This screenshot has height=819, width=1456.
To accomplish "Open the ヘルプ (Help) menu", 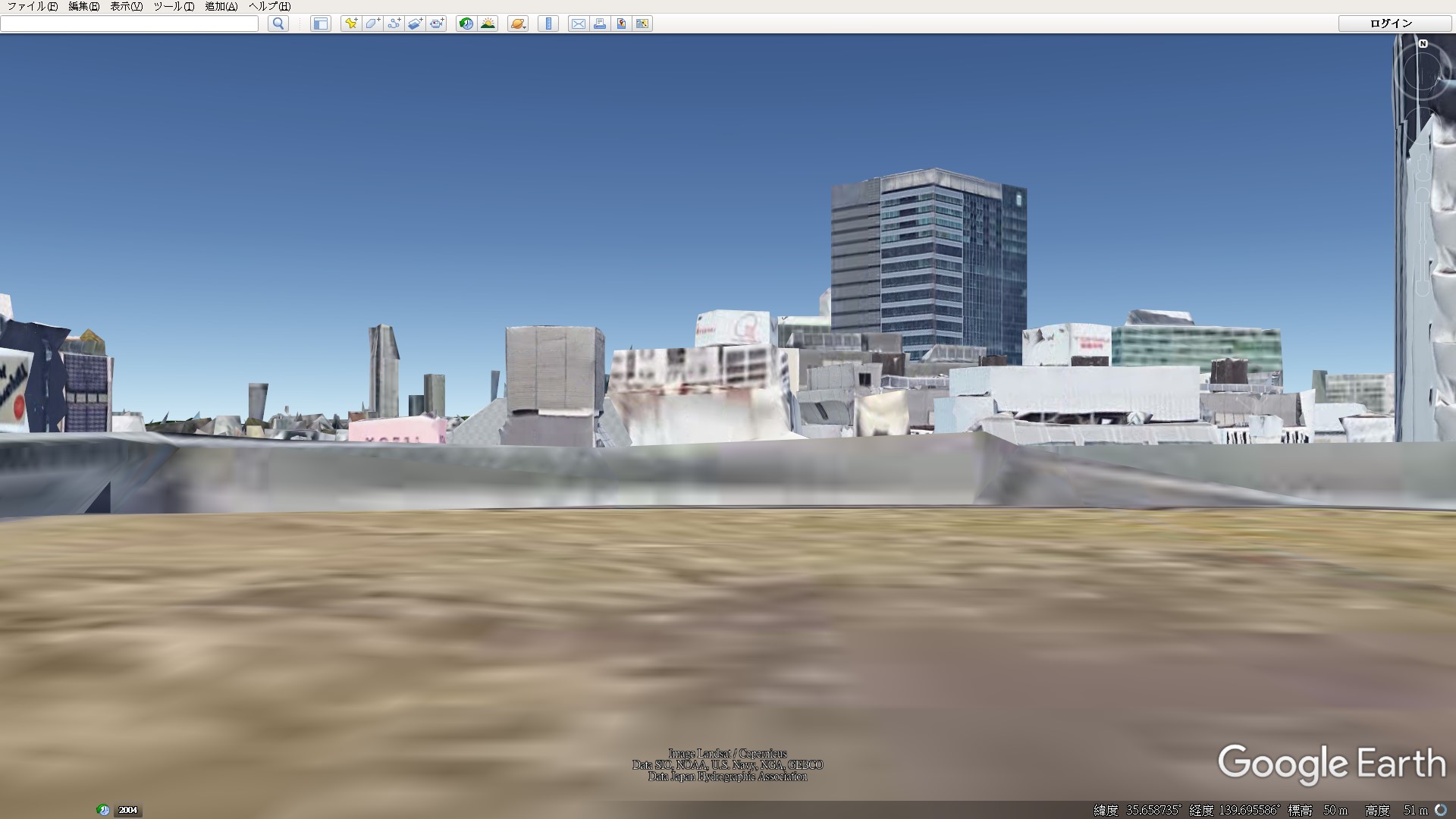I will pos(269,6).
